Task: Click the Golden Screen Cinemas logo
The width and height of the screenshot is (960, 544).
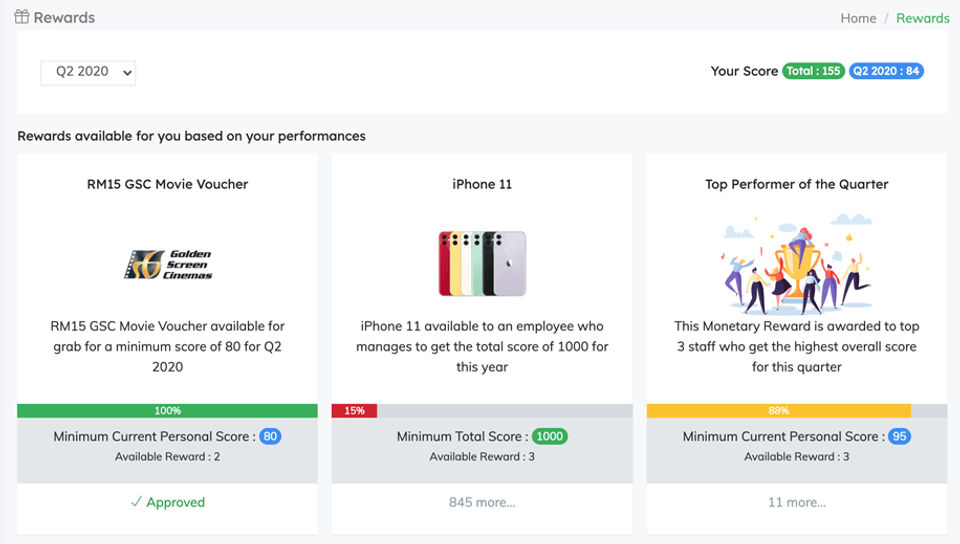Action: coord(168,264)
